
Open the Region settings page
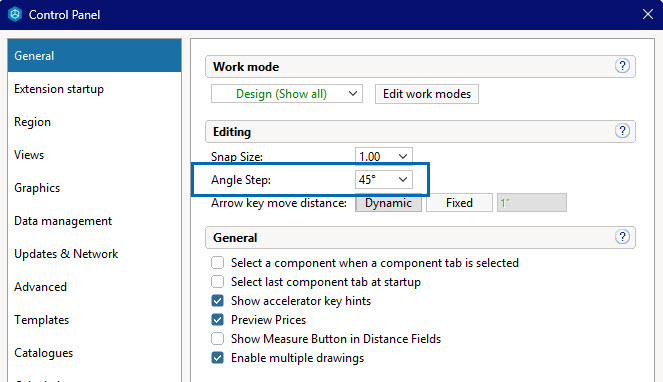tap(94, 122)
